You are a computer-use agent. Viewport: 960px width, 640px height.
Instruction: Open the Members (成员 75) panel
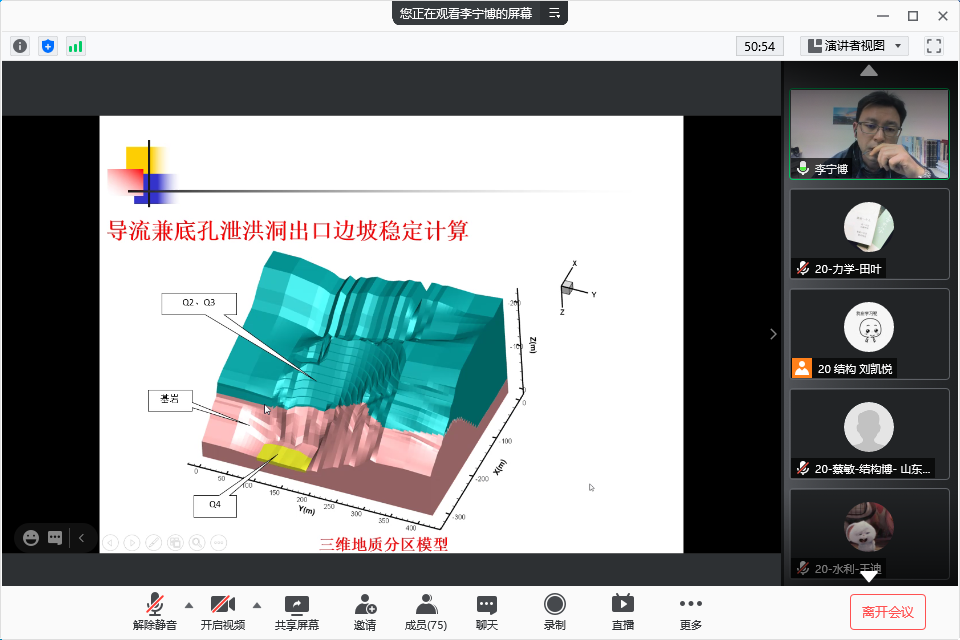pyautogui.click(x=426, y=611)
